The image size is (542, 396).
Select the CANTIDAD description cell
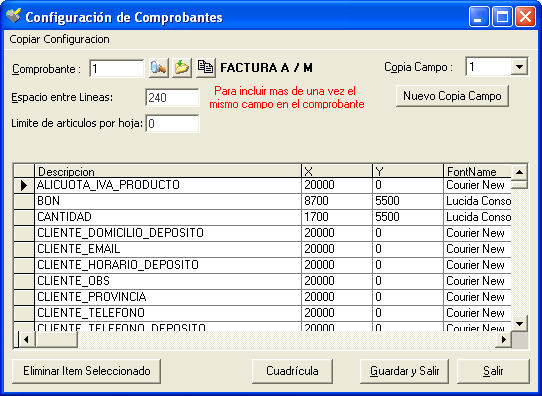click(168, 217)
